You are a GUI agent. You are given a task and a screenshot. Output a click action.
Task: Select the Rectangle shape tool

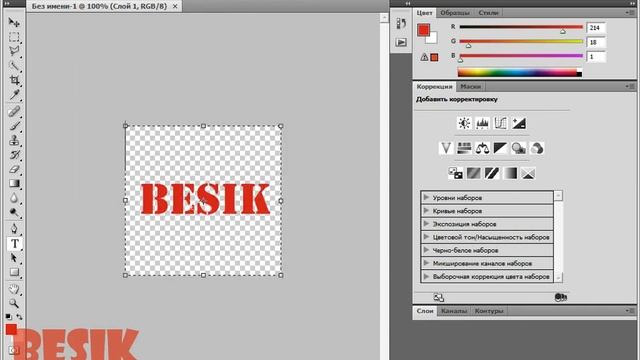click(14, 272)
